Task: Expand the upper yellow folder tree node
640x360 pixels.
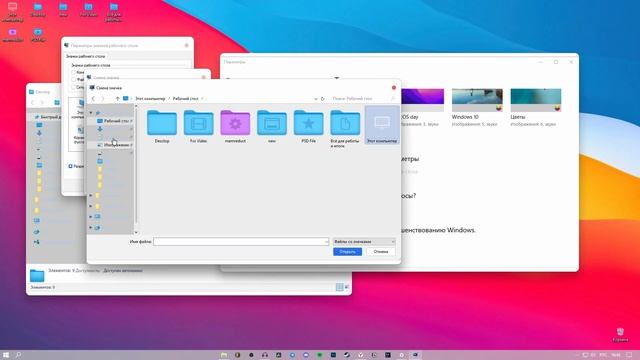Action: coord(91,196)
